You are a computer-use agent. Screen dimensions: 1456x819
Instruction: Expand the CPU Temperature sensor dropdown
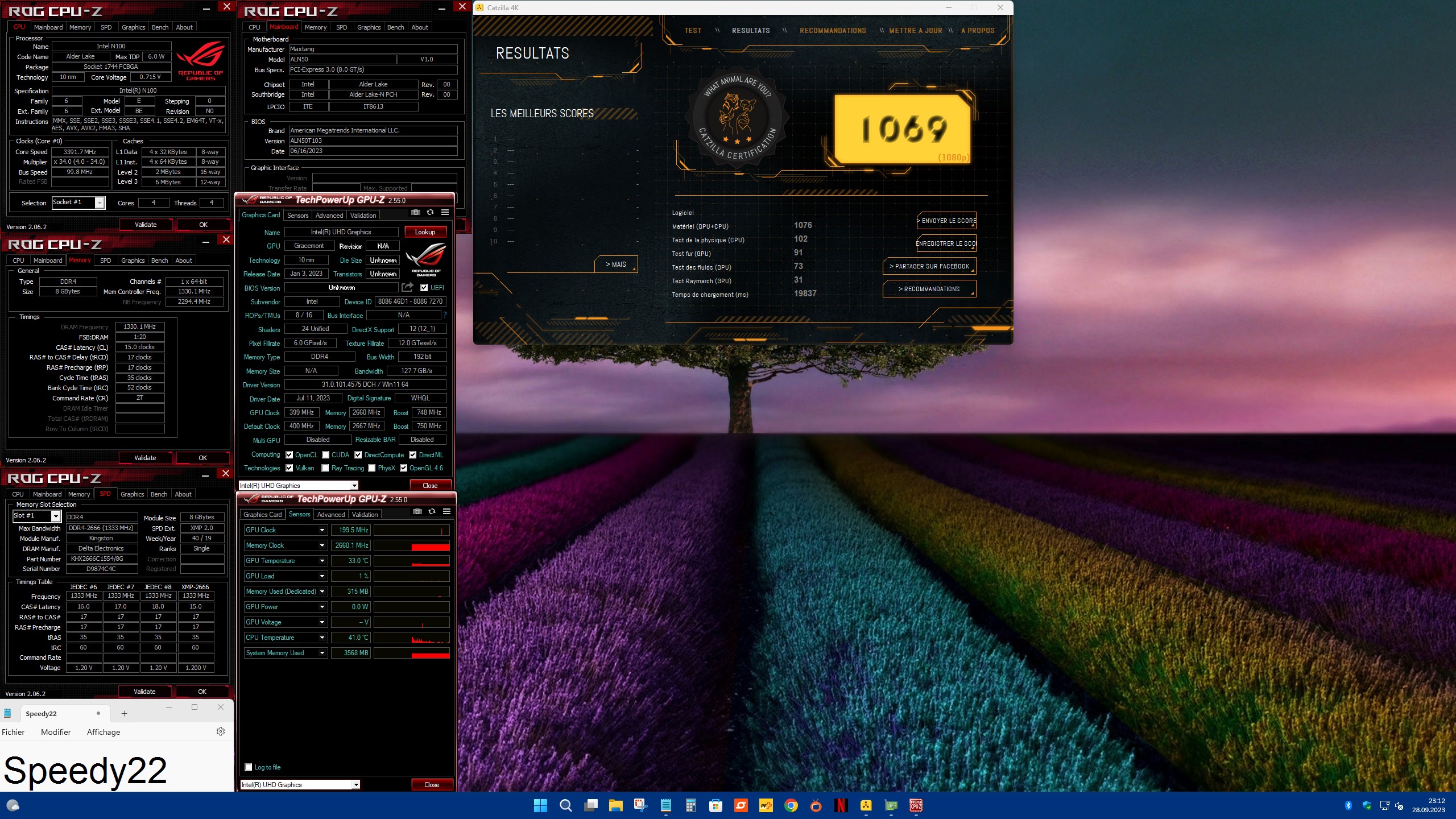(322, 637)
